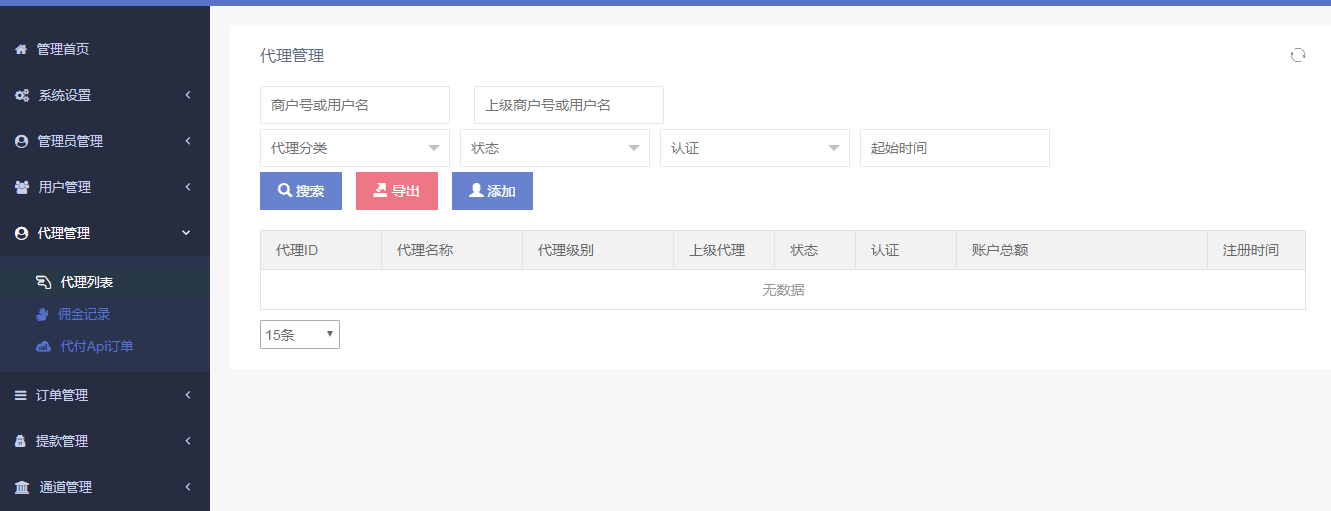Screen dimensions: 1331x511
Task: Click the gears icon beside 系统设置
Action: click(21, 95)
